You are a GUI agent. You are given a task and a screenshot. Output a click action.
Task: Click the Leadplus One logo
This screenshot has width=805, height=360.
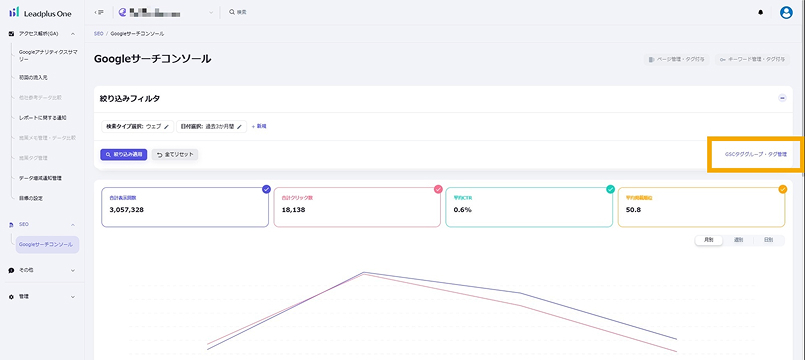pos(40,13)
